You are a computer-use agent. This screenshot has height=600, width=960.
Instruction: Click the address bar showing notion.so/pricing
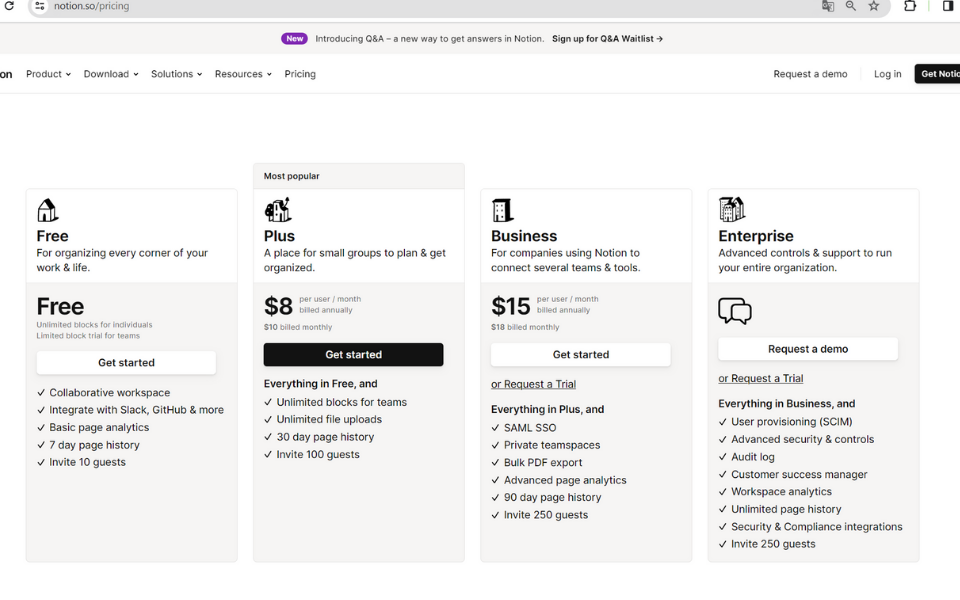(x=400, y=6)
